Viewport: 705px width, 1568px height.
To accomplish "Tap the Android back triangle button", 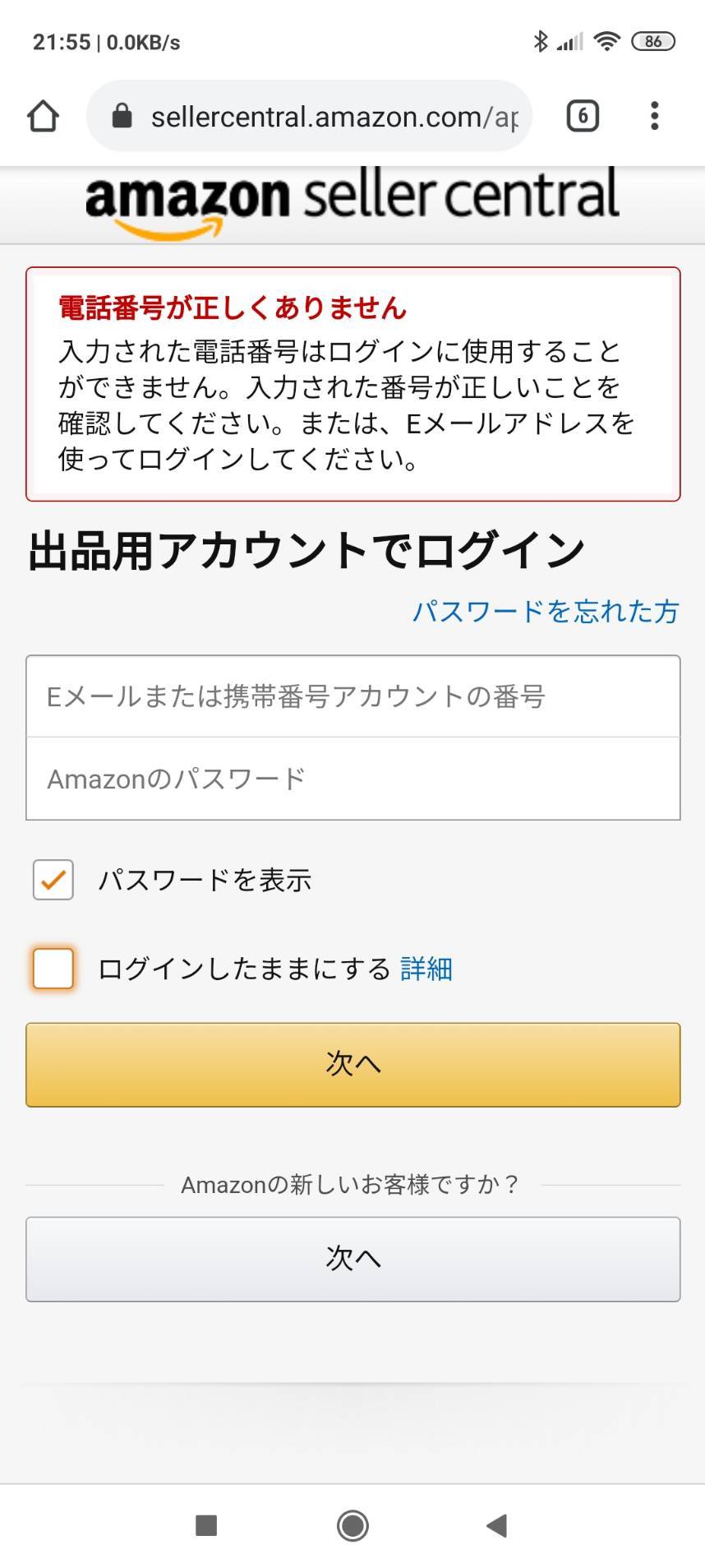I will coord(497,1525).
